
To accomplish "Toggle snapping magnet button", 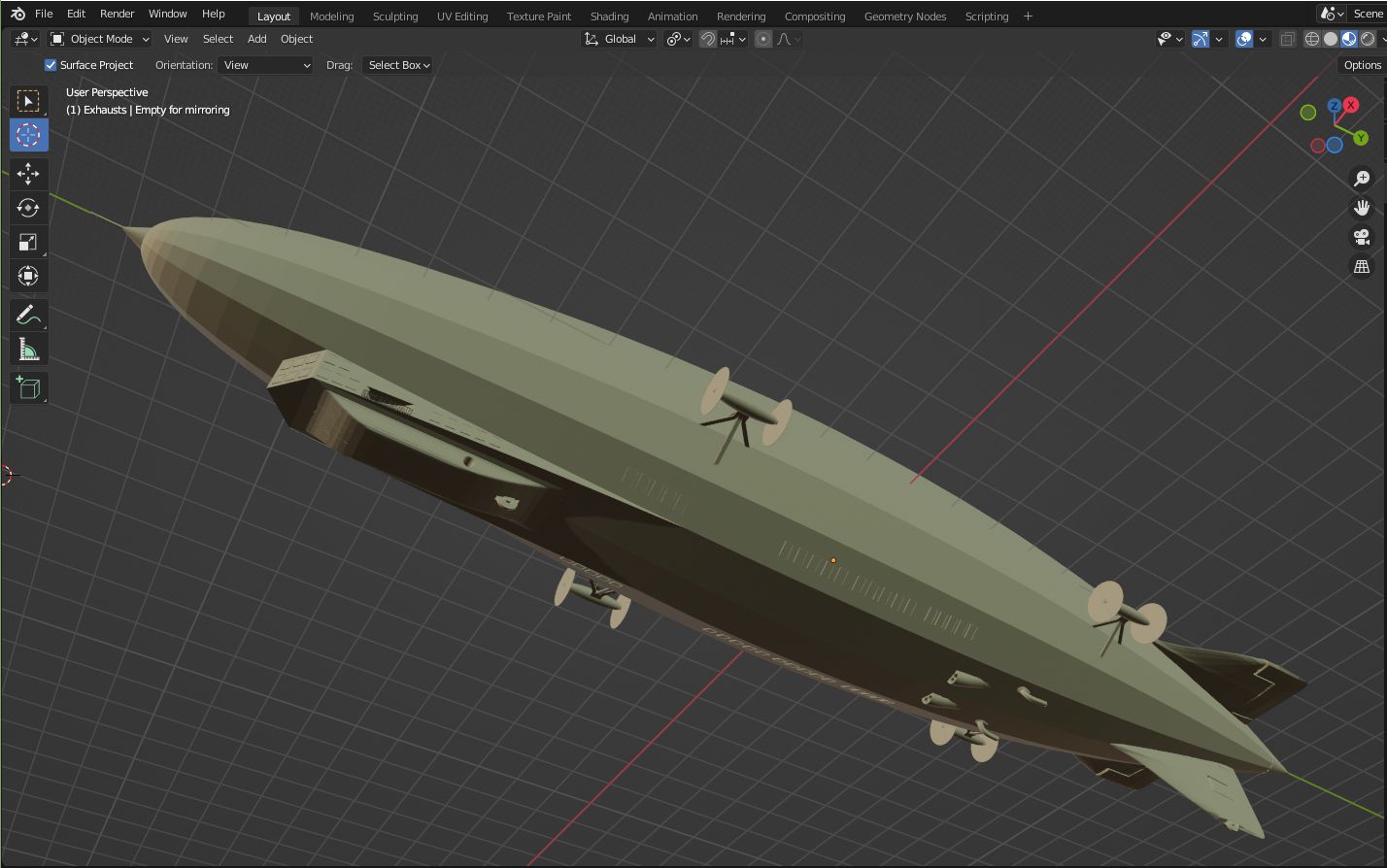I will [x=708, y=39].
